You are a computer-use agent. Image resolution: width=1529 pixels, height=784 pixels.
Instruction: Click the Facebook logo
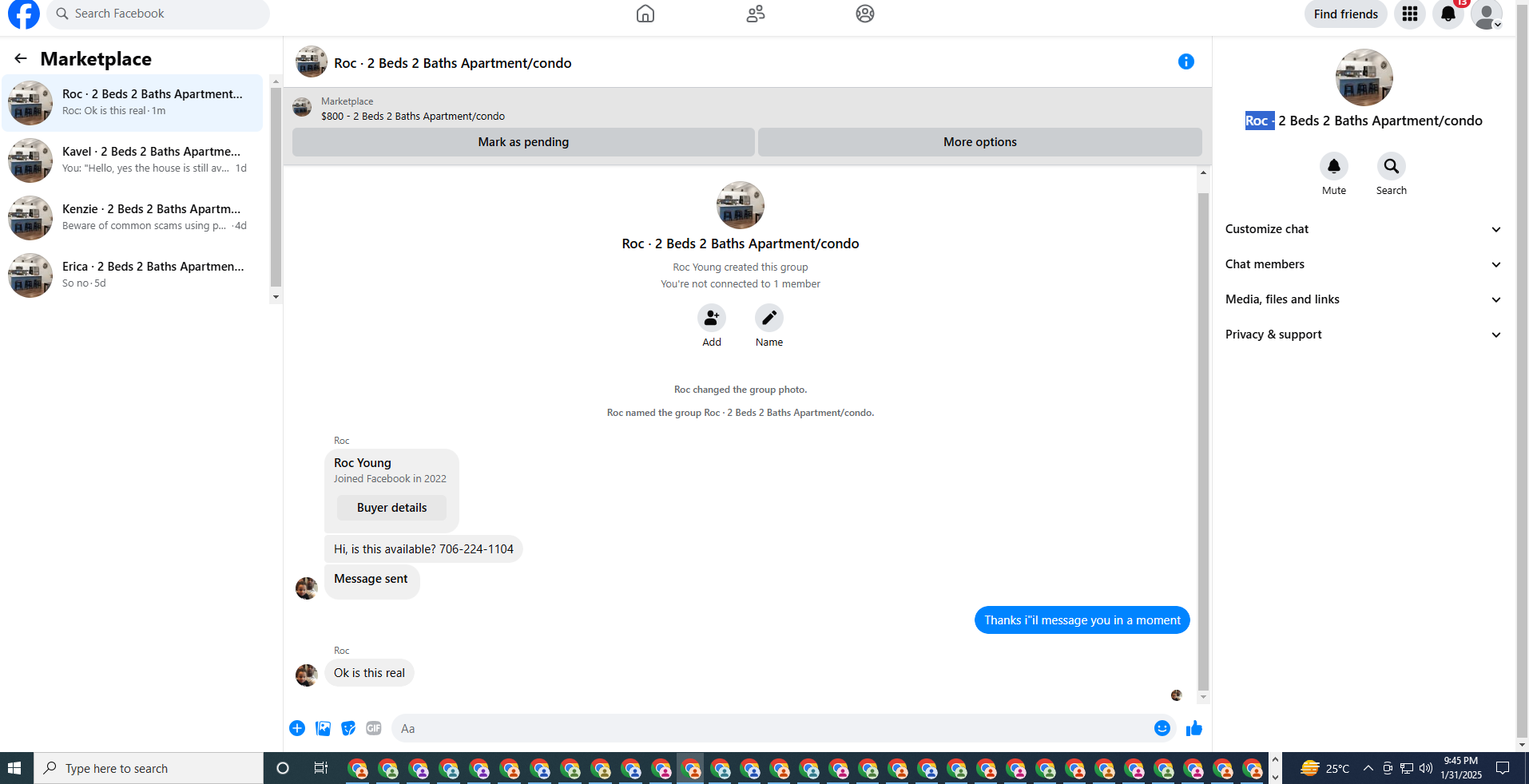(x=24, y=14)
